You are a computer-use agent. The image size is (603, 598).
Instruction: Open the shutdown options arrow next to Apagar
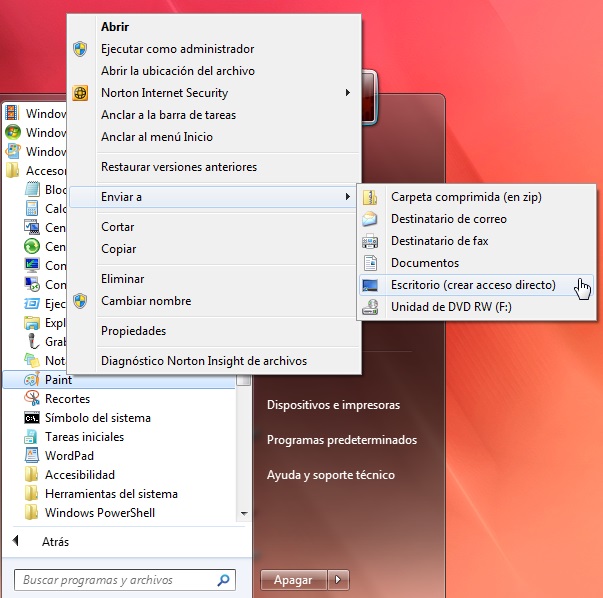(x=338, y=580)
